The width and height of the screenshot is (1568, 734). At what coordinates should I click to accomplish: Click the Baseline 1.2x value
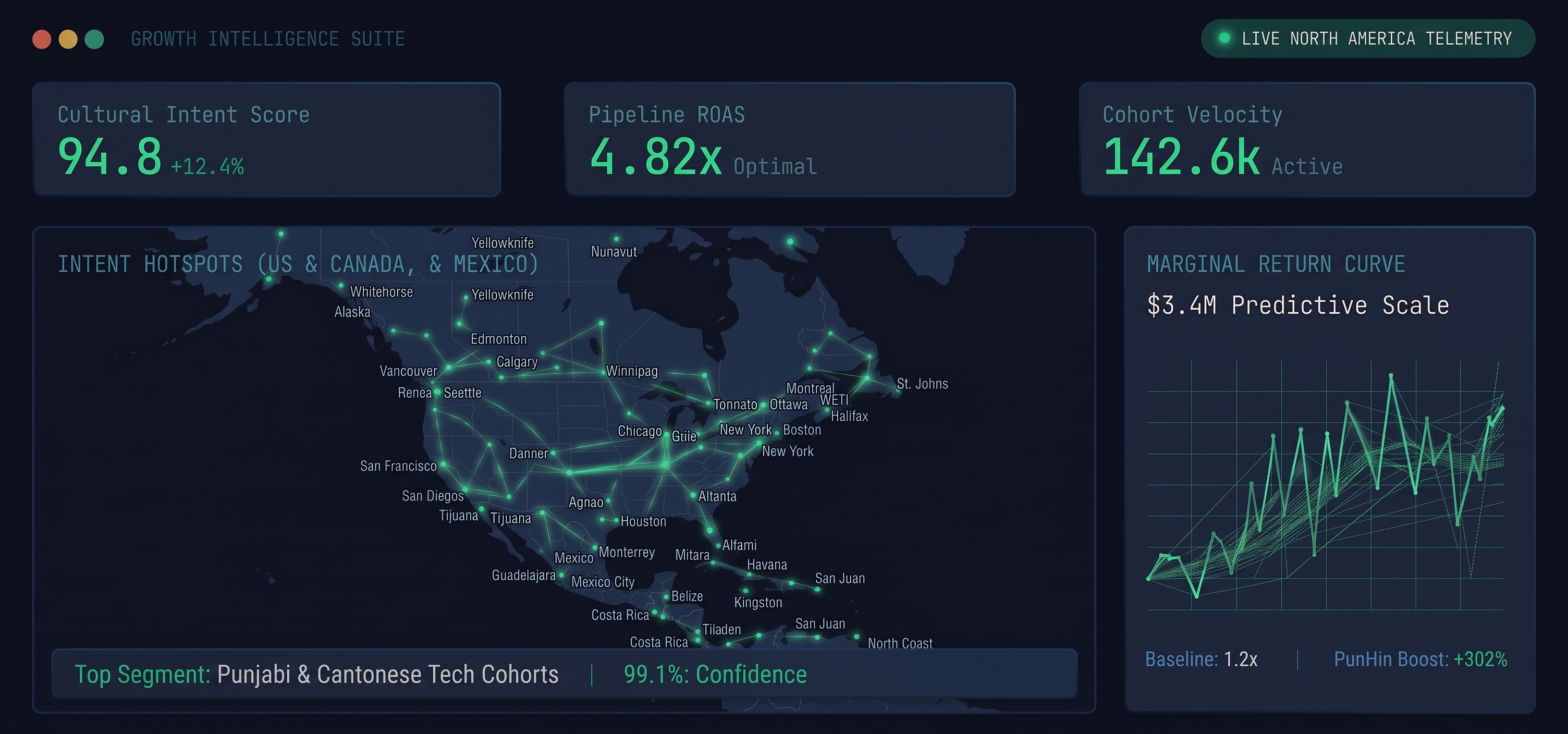[x=1201, y=659]
